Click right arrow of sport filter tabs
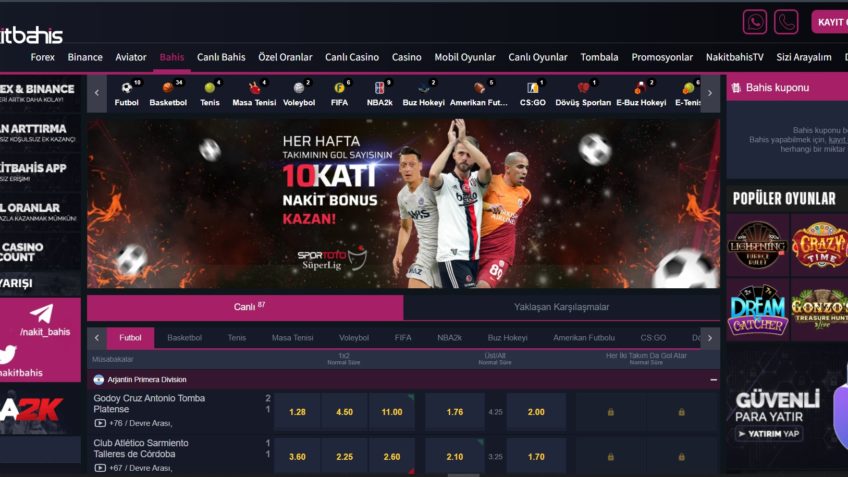 (x=710, y=338)
